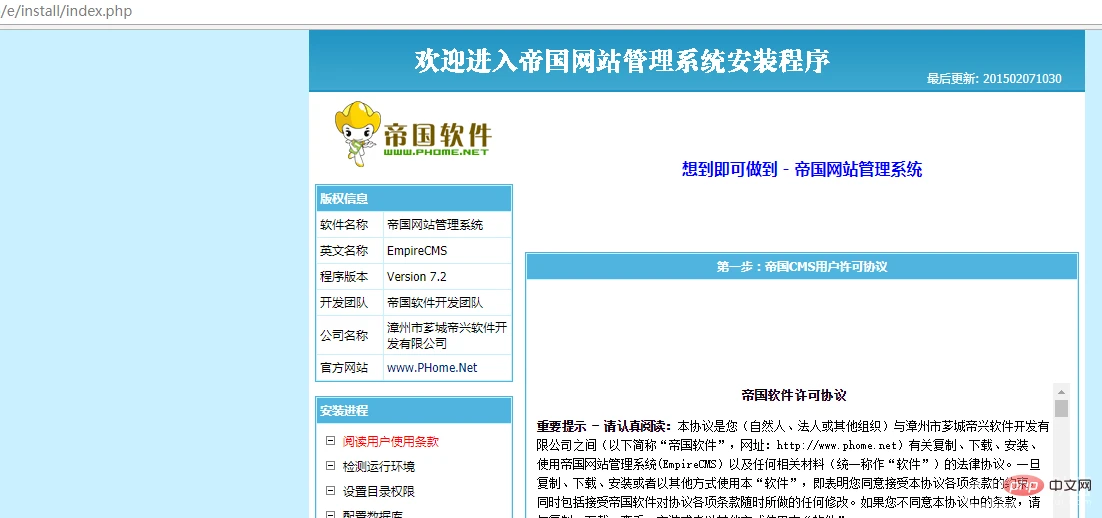Click the box icon beside 设置目录权限
The image size is (1102, 518).
point(330,491)
